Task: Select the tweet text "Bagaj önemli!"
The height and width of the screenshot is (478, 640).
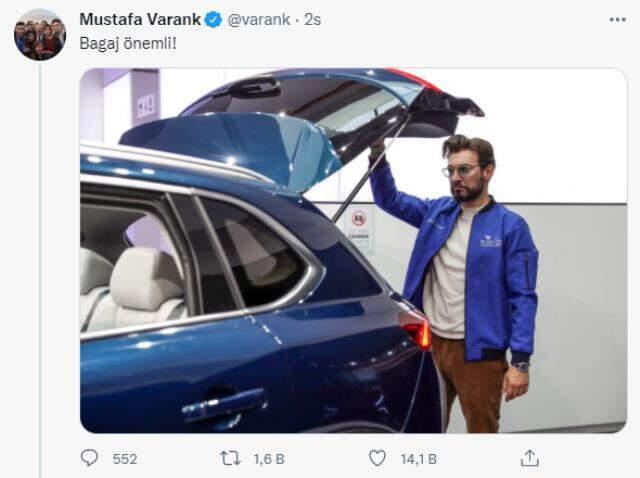Action: coord(119,46)
